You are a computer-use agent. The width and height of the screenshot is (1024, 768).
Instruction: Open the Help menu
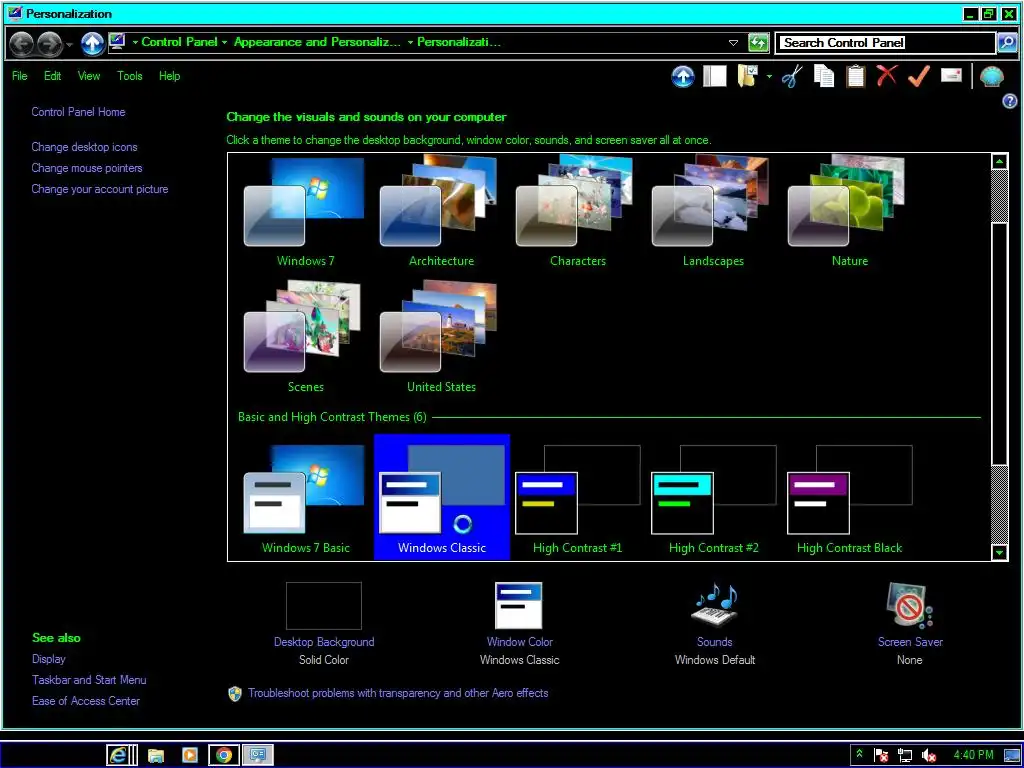pos(169,76)
